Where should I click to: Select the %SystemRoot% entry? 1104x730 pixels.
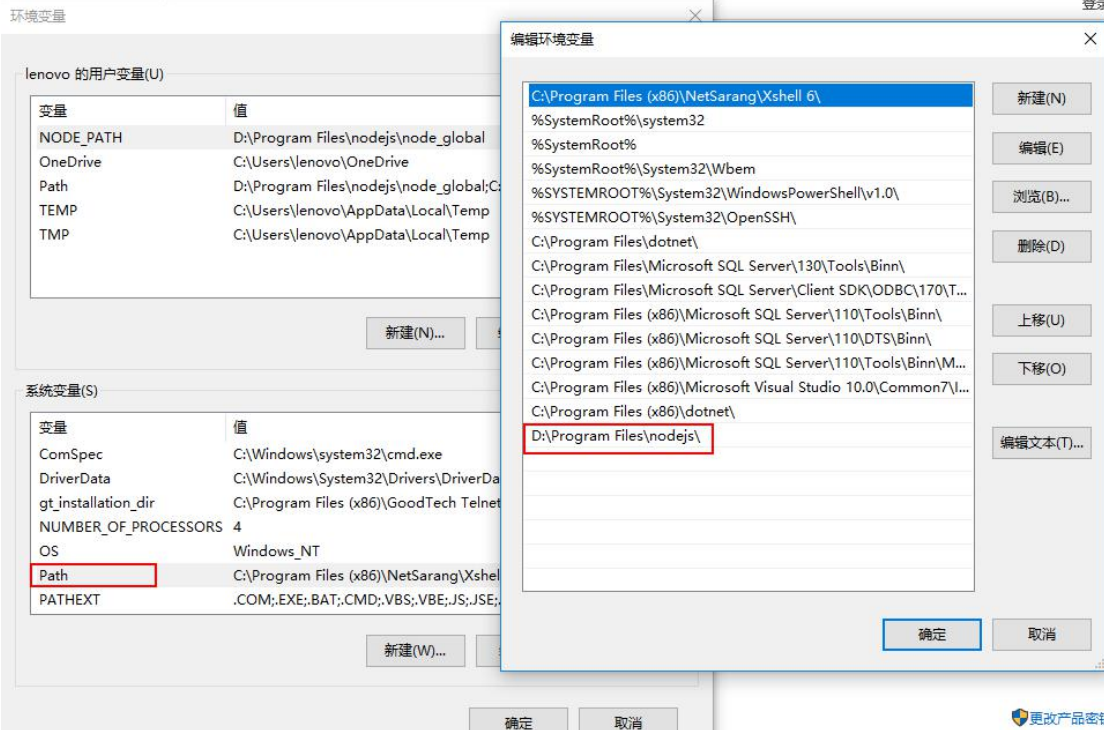750,144
